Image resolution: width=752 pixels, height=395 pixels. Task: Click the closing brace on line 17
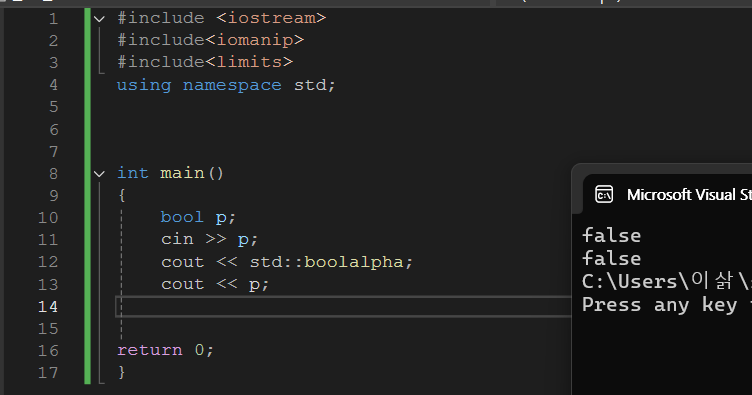tap(122, 372)
